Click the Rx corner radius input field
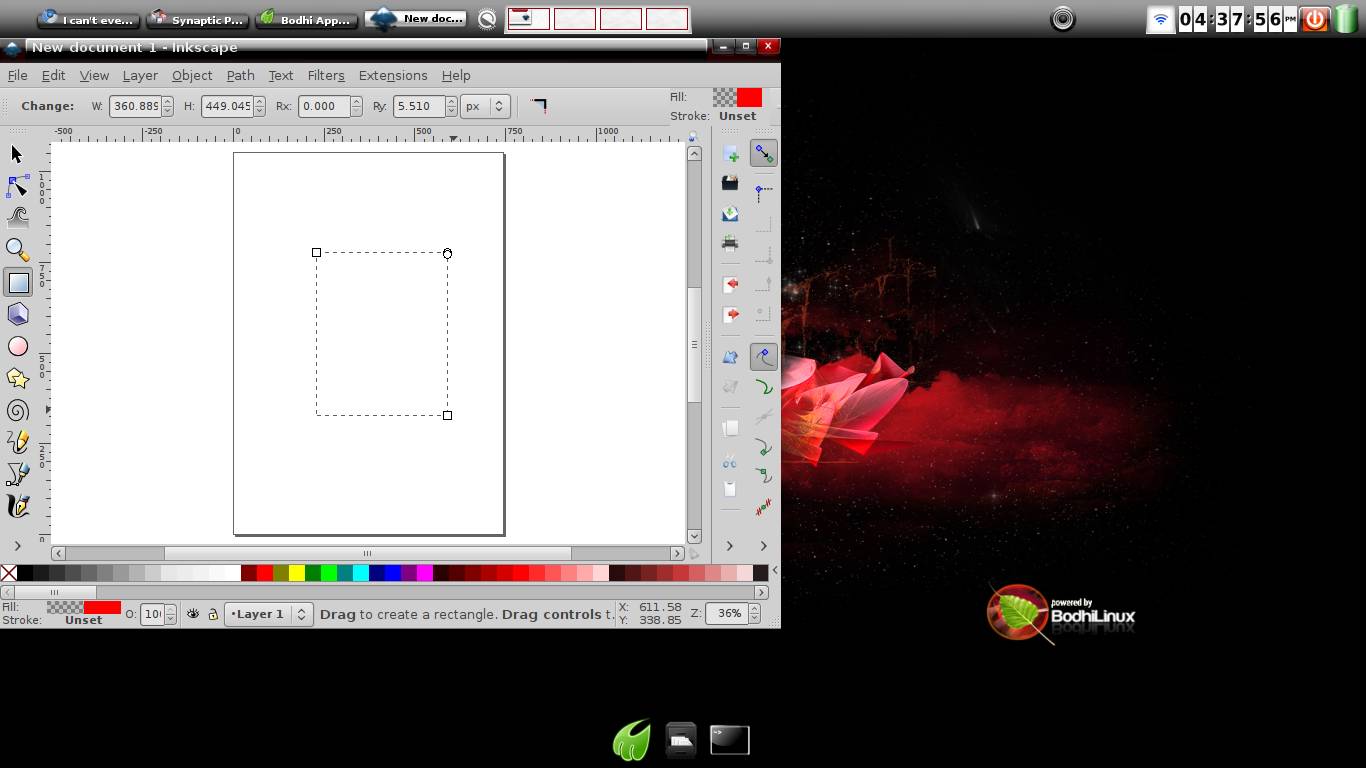The width and height of the screenshot is (1366, 768). pos(324,106)
